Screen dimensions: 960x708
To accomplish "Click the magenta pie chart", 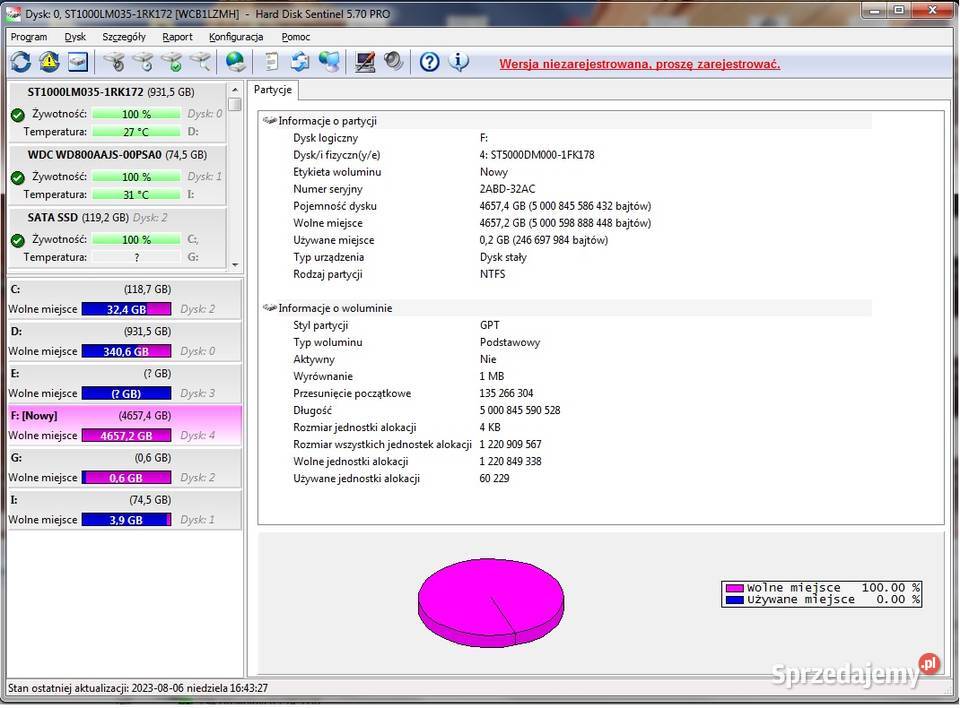I will (x=491, y=602).
